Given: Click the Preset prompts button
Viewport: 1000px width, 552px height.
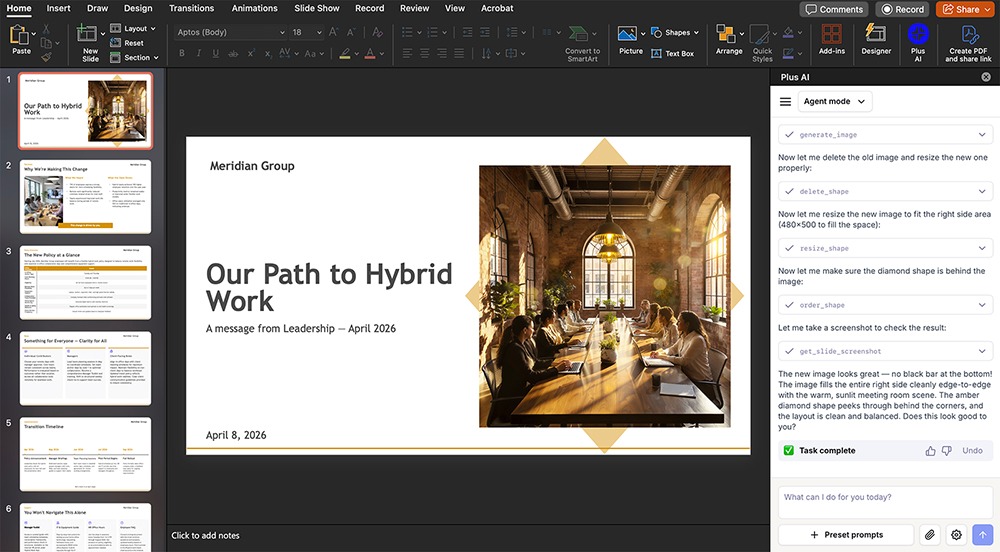Looking at the screenshot, I should 845,535.
